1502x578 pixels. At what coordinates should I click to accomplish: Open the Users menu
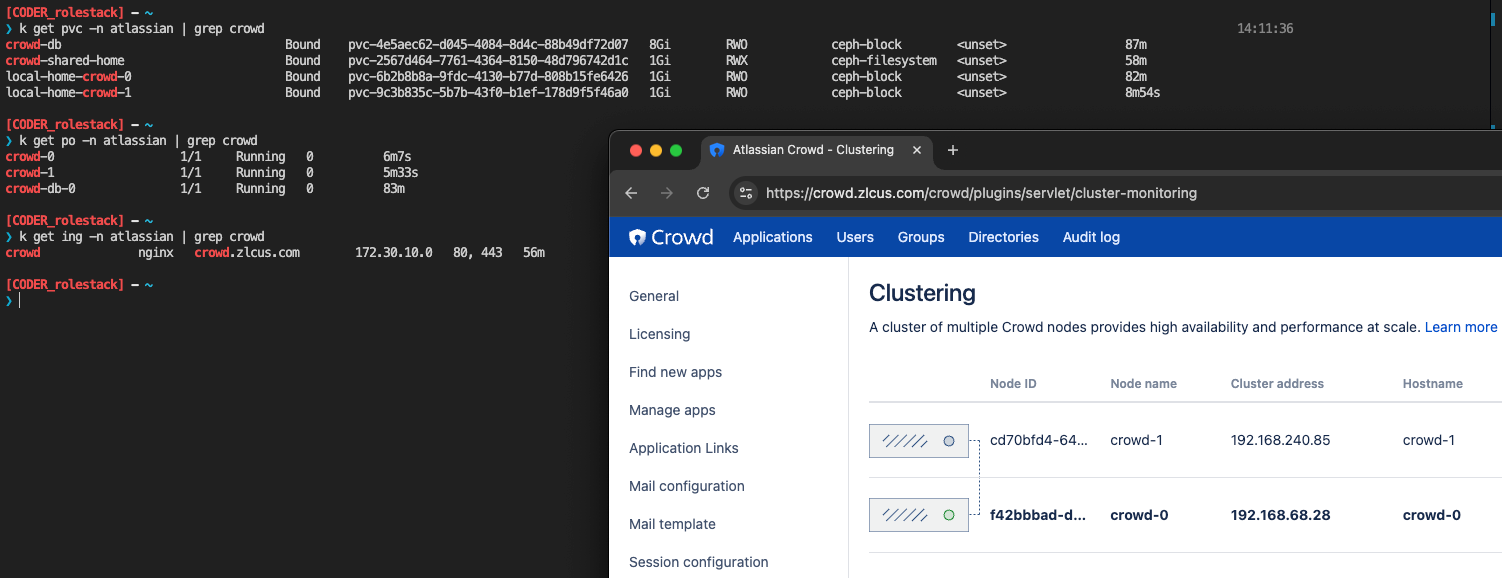click(855, 237)
